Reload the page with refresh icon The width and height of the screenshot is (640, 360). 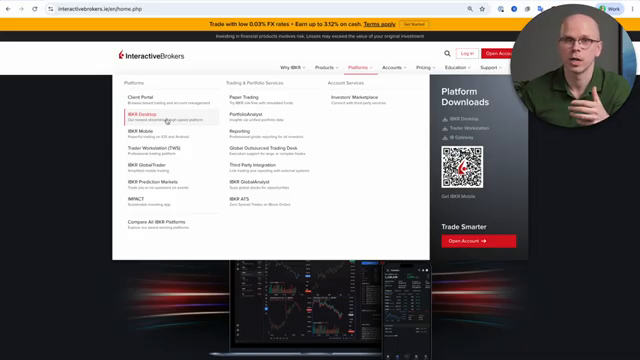click(x=35, y=9)
